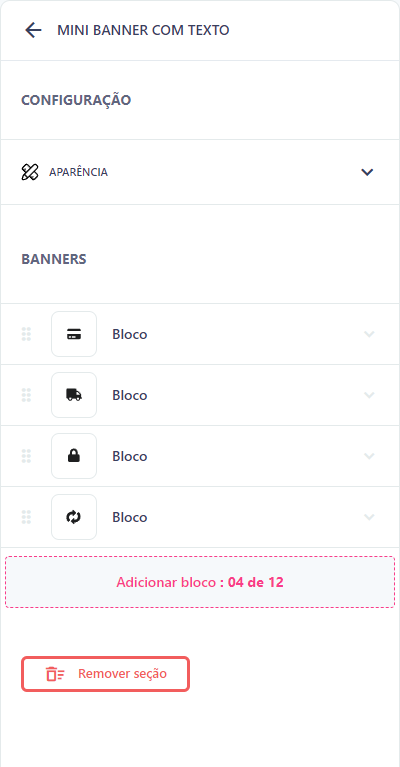Click the drag handle beside the truck block

[26, 395]
